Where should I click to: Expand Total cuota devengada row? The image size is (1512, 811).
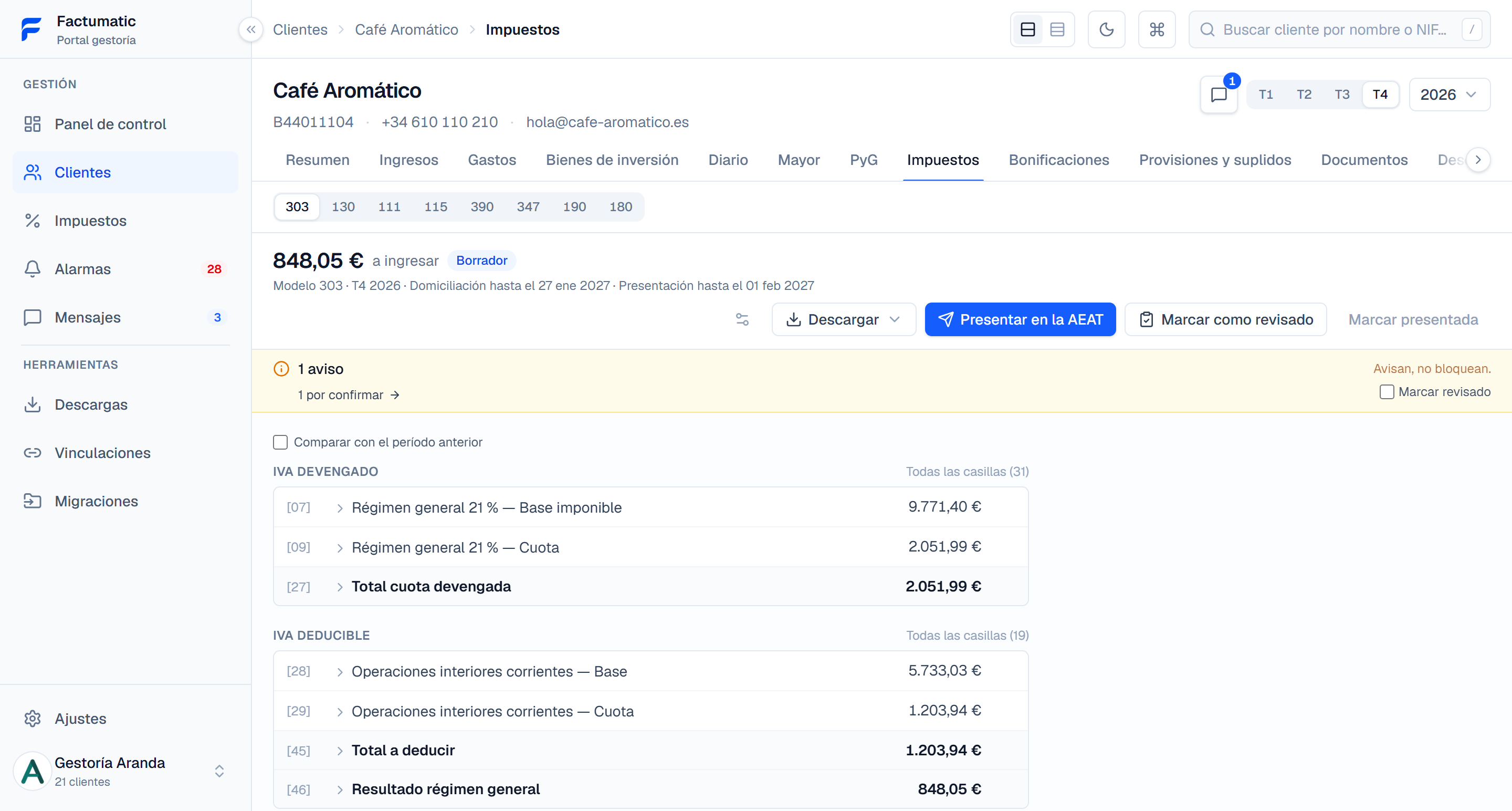click(x=650, y=587)
